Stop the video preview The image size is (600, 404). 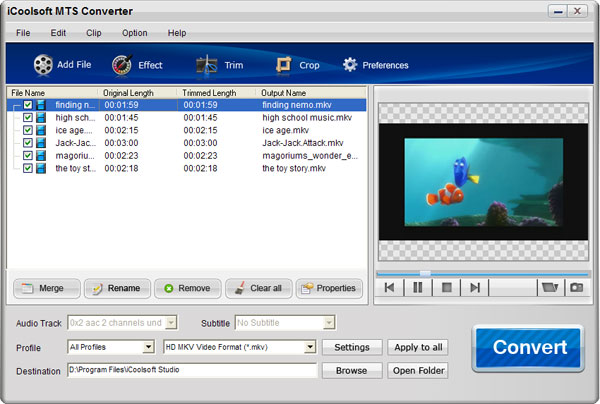447,287
